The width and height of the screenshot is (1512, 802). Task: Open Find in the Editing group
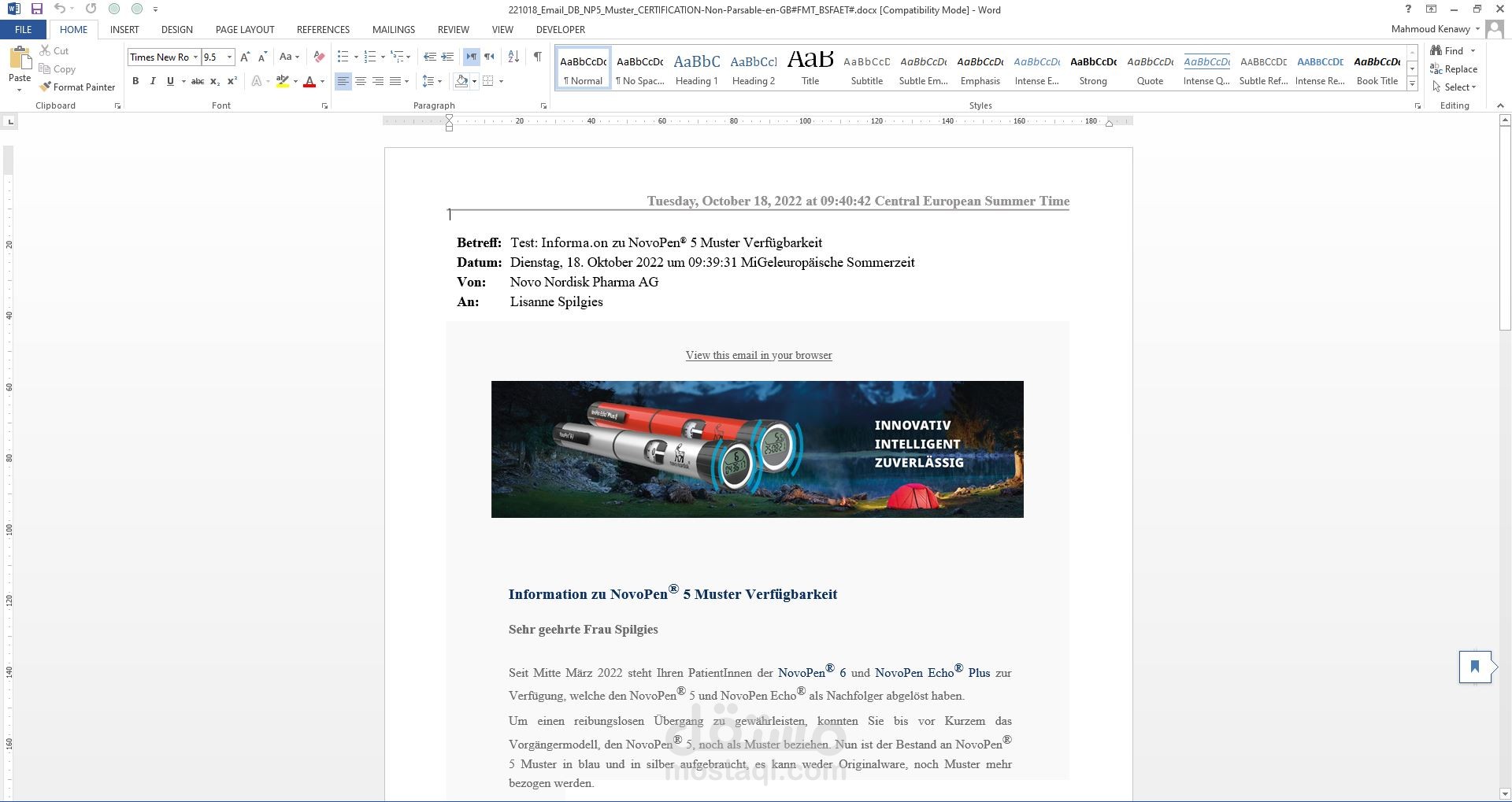pyautogui.click(x=1448, y=50)
